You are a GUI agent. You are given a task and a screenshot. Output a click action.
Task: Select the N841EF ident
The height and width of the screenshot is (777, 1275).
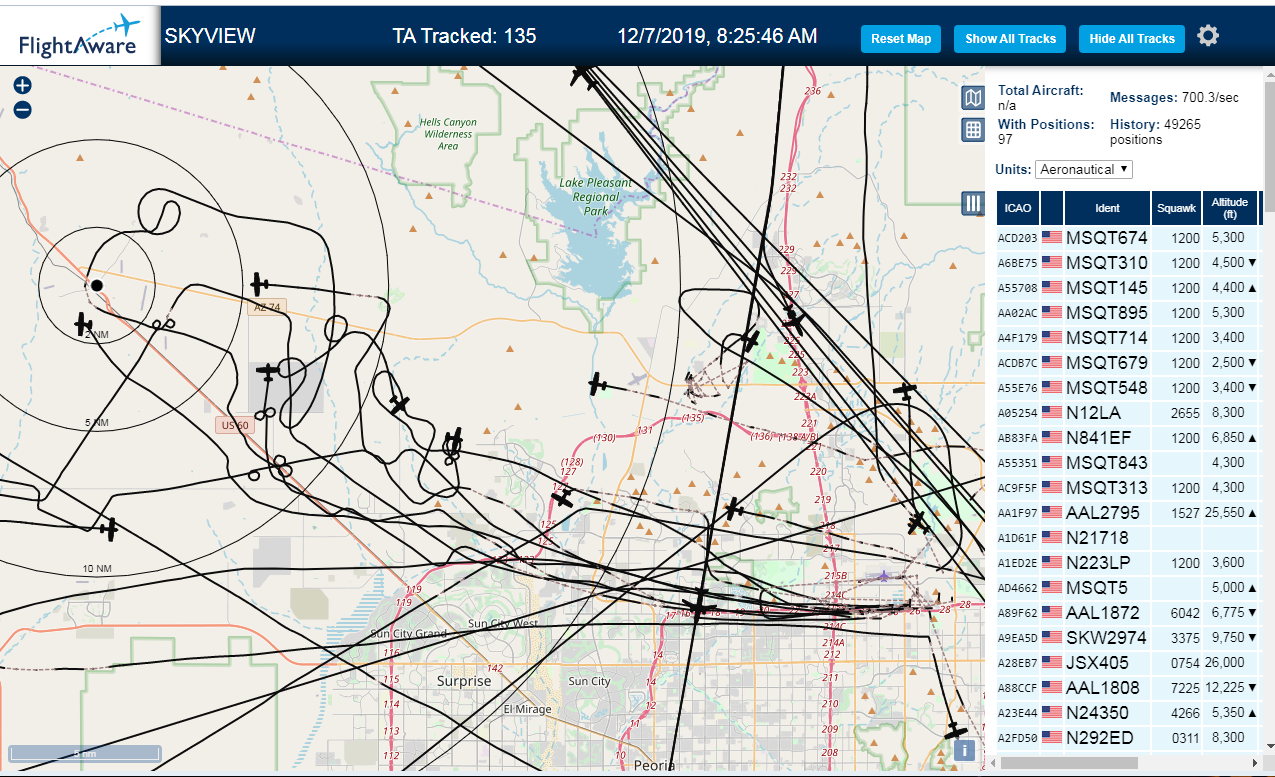pos(1099,438)
